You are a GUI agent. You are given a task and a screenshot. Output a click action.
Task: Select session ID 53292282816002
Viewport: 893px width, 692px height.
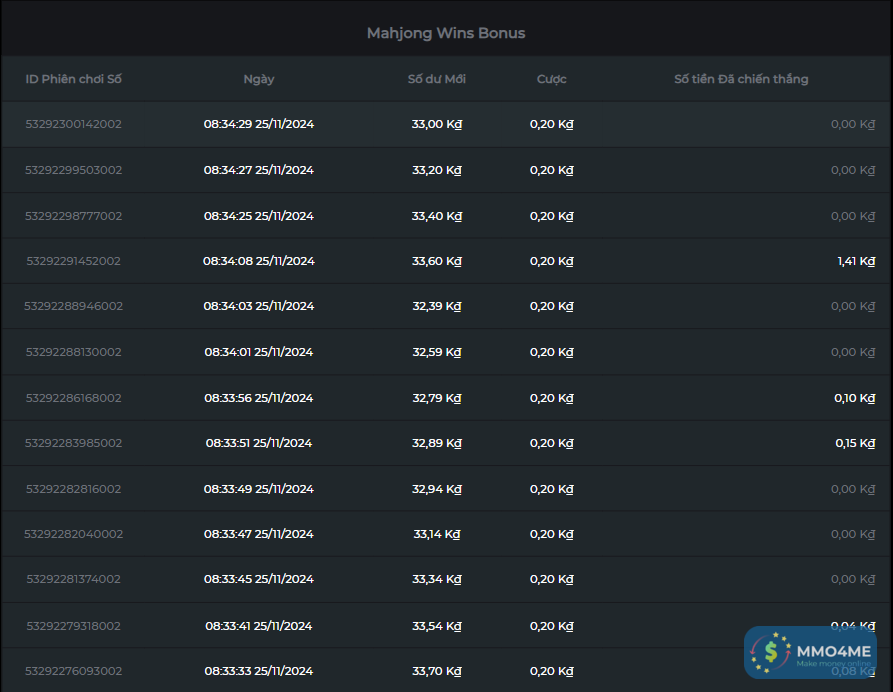74,489
